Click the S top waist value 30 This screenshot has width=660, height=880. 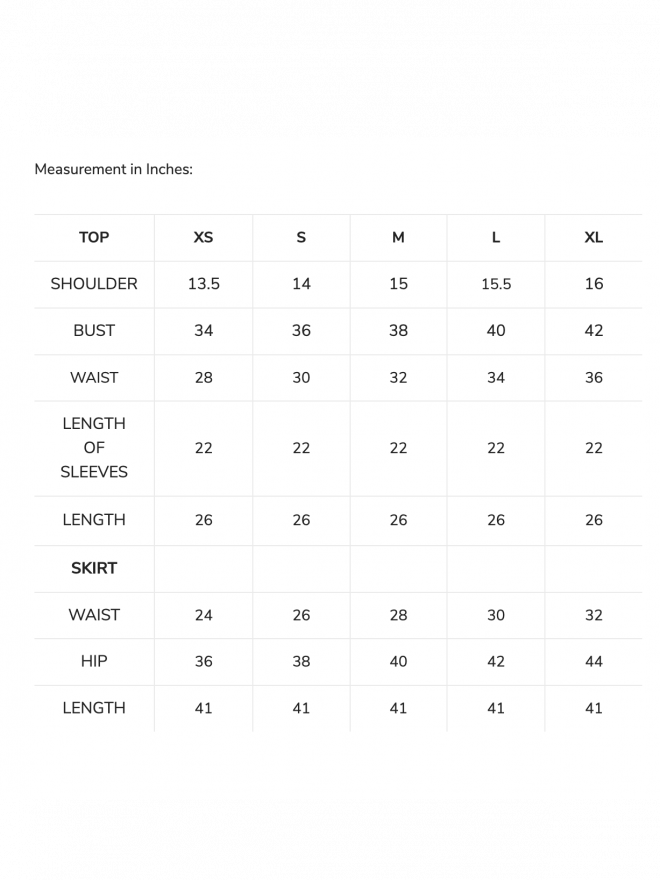click(301, 378)
